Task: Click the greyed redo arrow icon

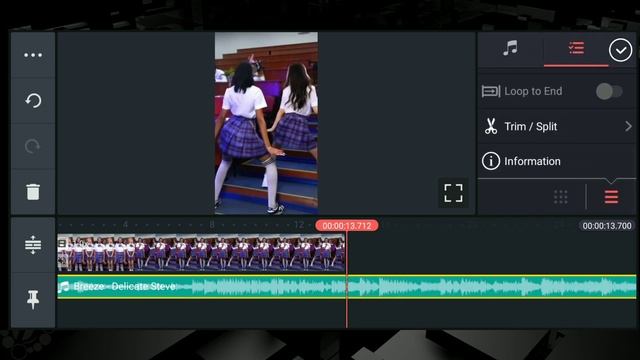Action: pyautogui.click(x=33, y=146)
